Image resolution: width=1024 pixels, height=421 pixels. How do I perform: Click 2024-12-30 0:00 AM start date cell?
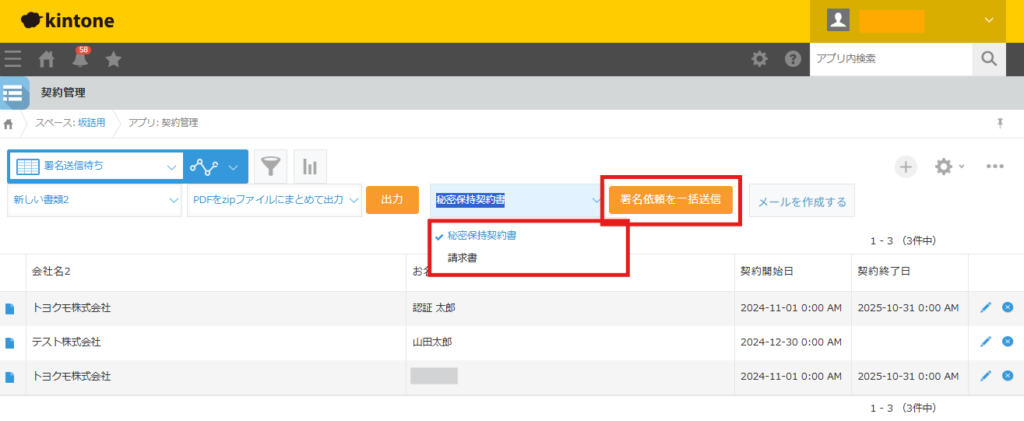[x=791, y=342]
